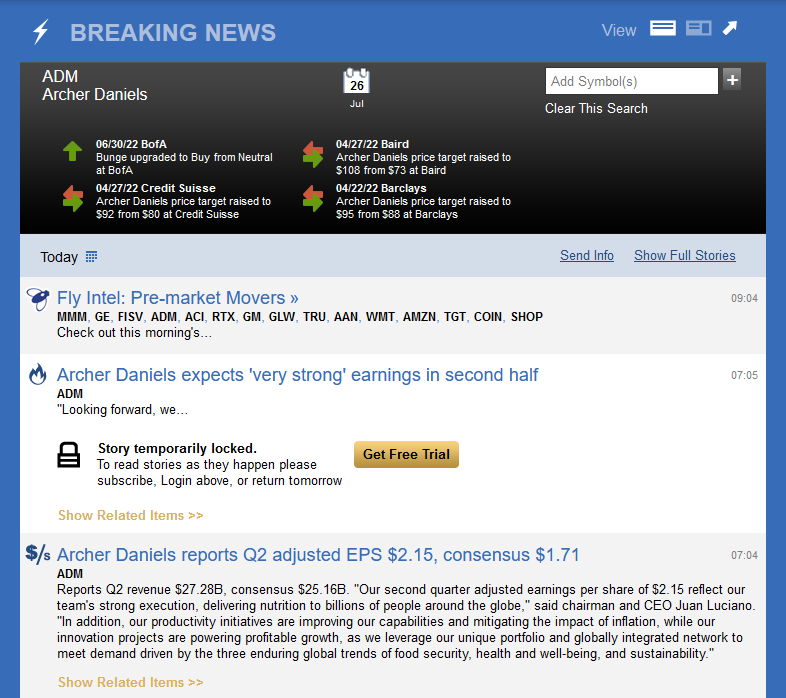Click the green up arrow beside BofA upgrade
The width and height of the screenshot is (786, 698).
point(73,151)
